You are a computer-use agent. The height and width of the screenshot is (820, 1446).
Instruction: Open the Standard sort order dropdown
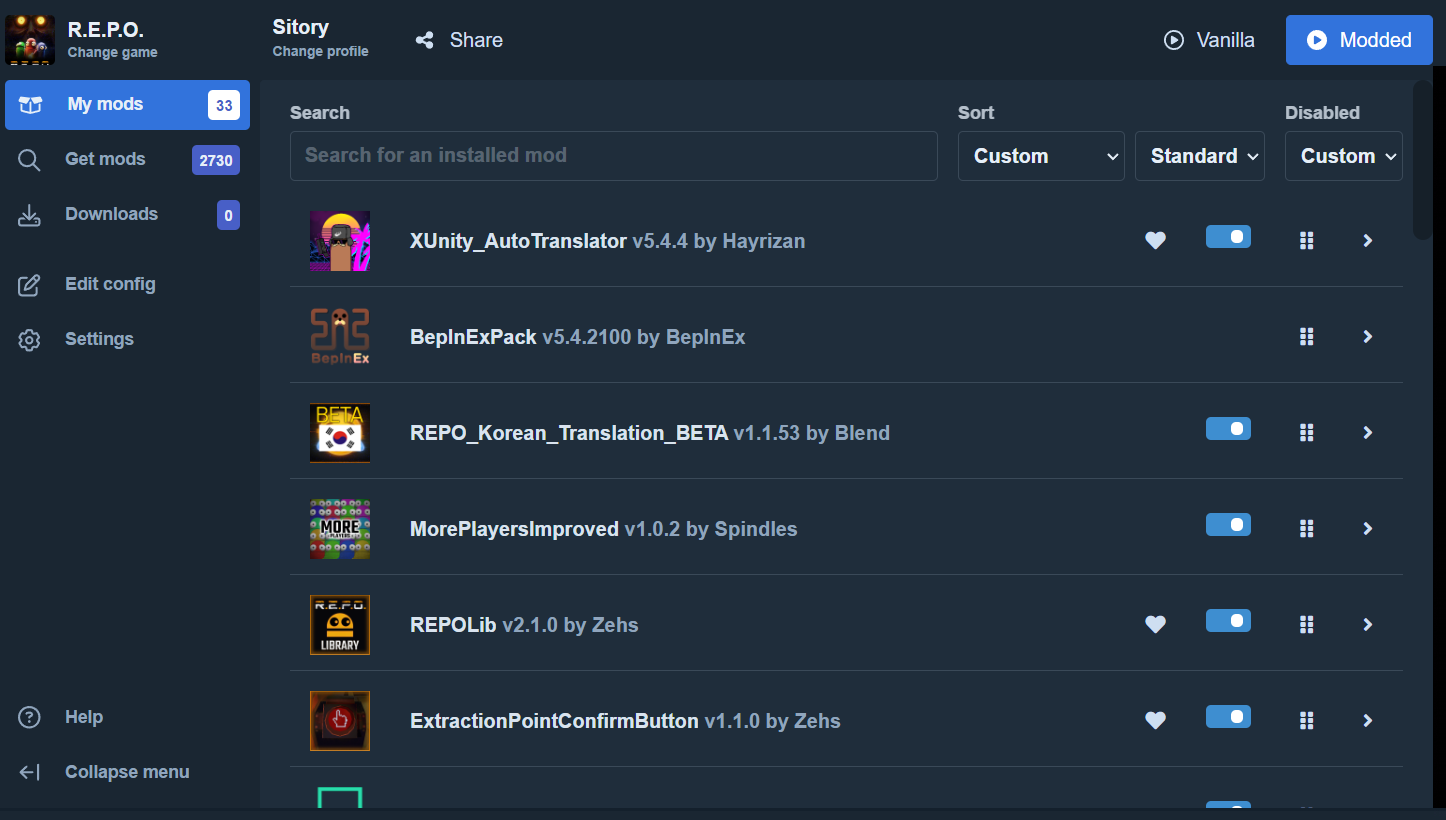pyautogui.click(x=1200, y=156)
